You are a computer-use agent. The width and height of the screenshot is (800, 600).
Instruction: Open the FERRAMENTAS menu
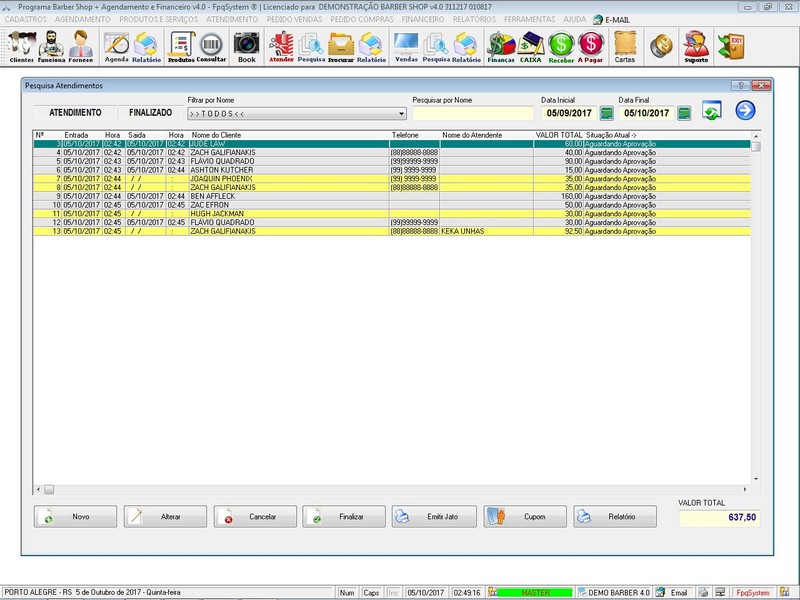(x=529, y=19)
